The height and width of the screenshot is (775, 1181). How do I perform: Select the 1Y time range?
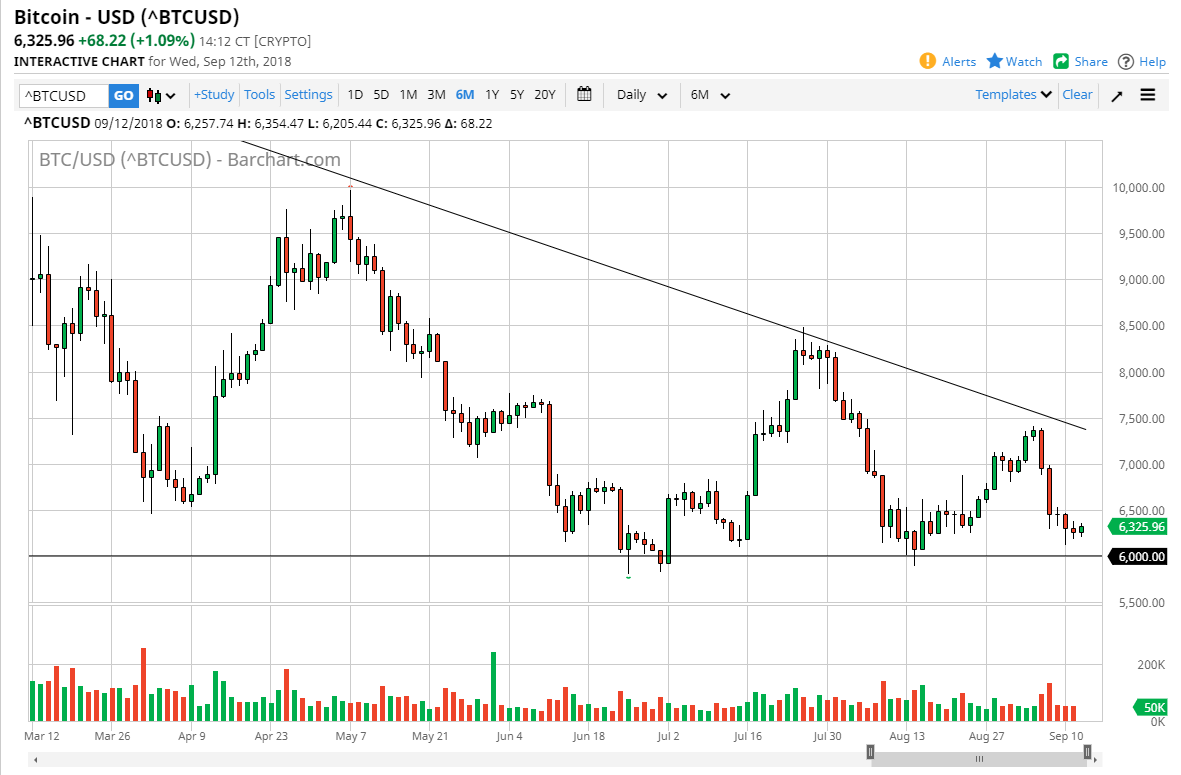491,94
